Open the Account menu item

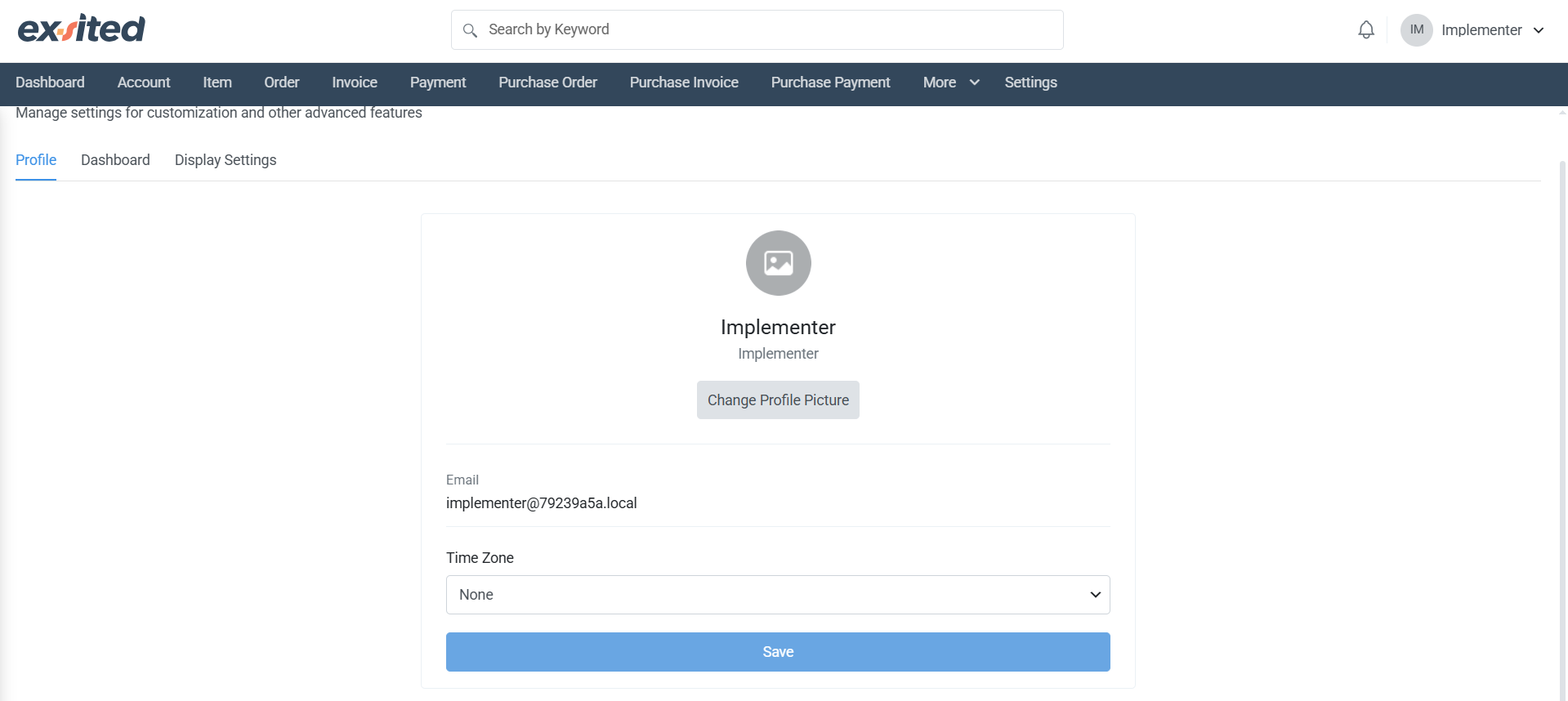coord(144,83)
